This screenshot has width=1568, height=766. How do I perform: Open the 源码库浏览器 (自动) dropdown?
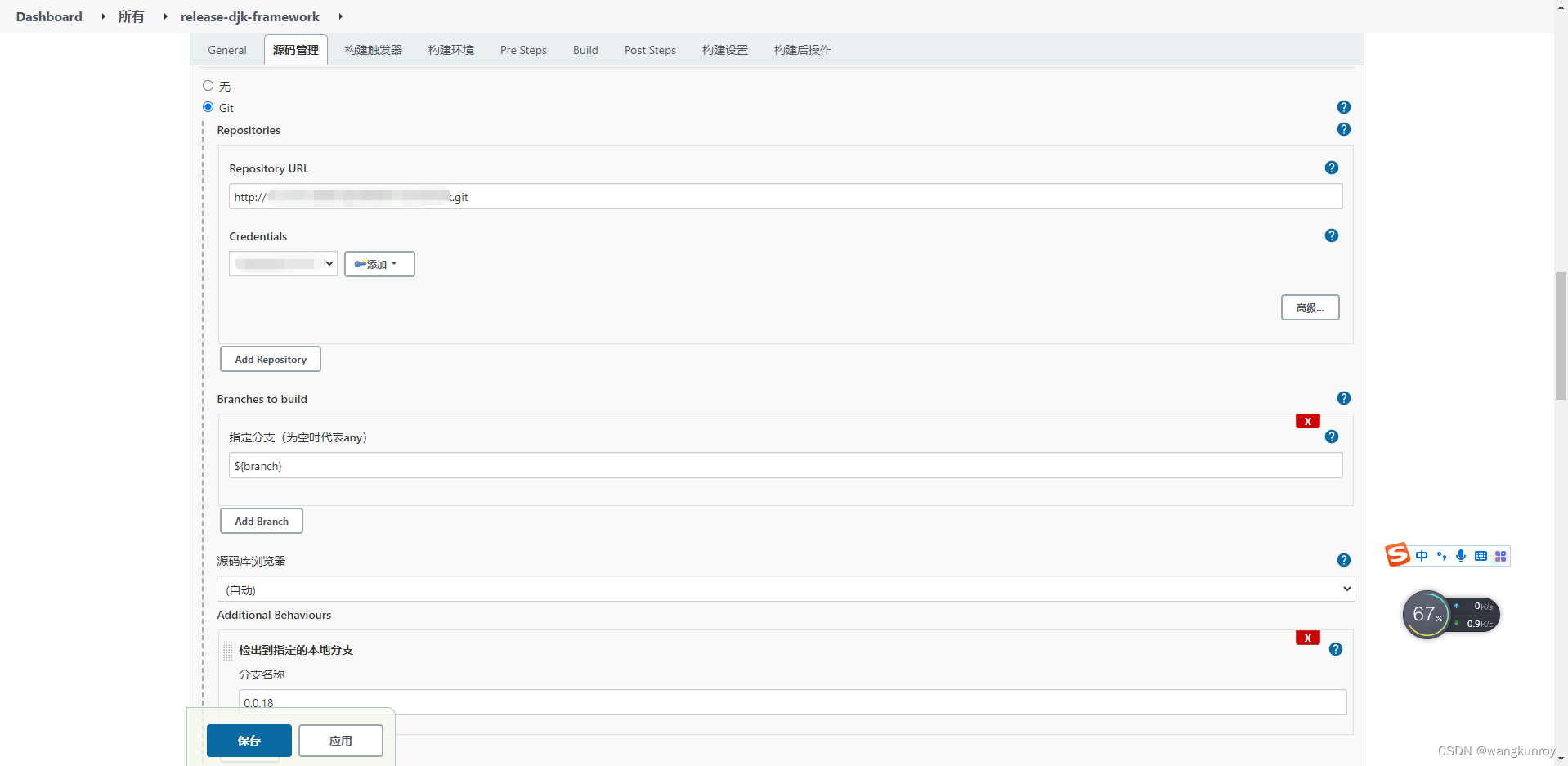pos(786,589)
